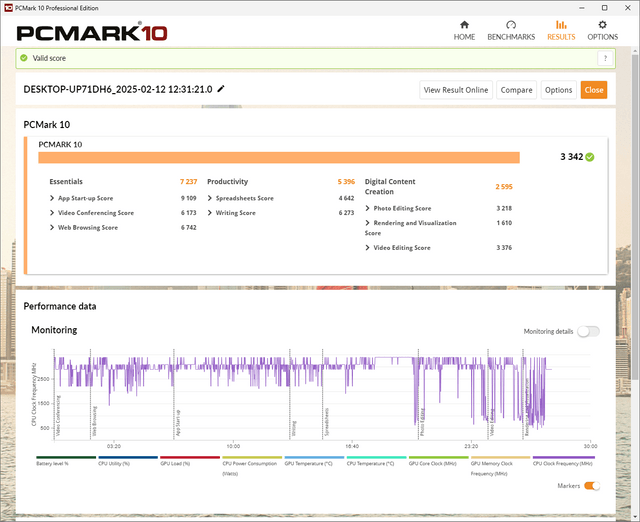Click GPU Core Clock legend swatch

[438, 458]
